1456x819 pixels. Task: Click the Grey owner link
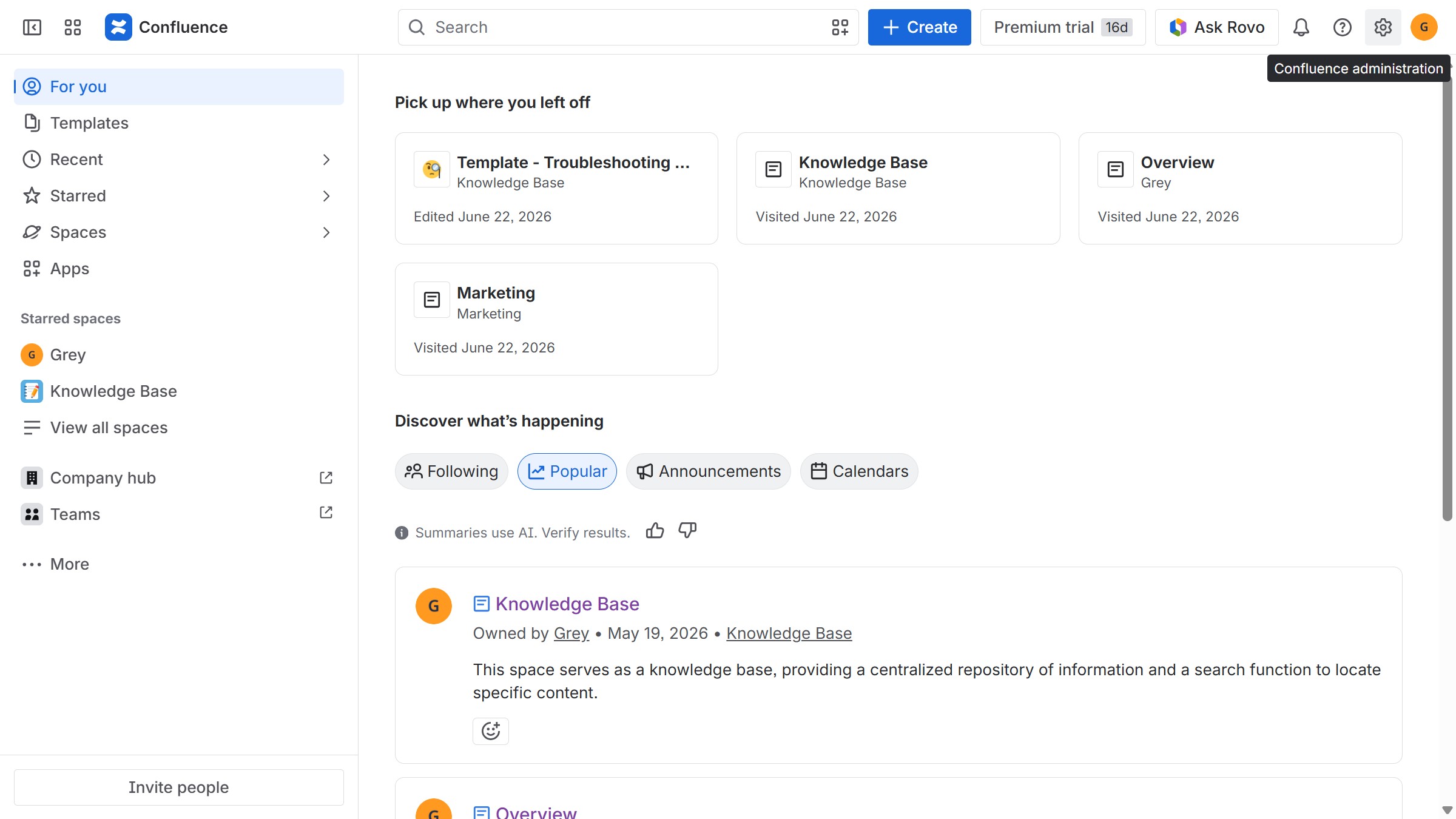point(571,633)
